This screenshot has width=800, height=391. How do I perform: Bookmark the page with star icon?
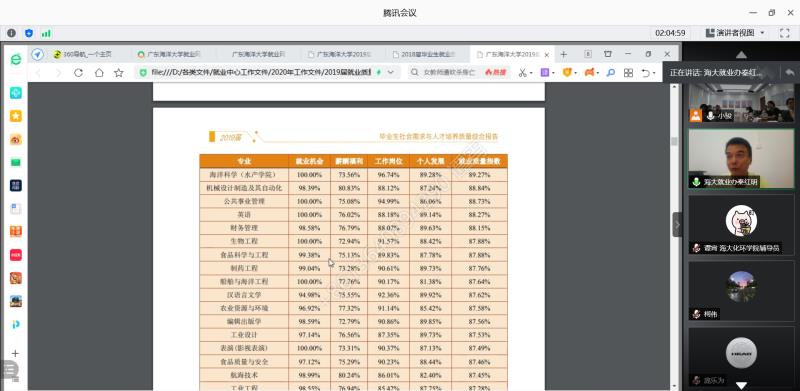119,73
